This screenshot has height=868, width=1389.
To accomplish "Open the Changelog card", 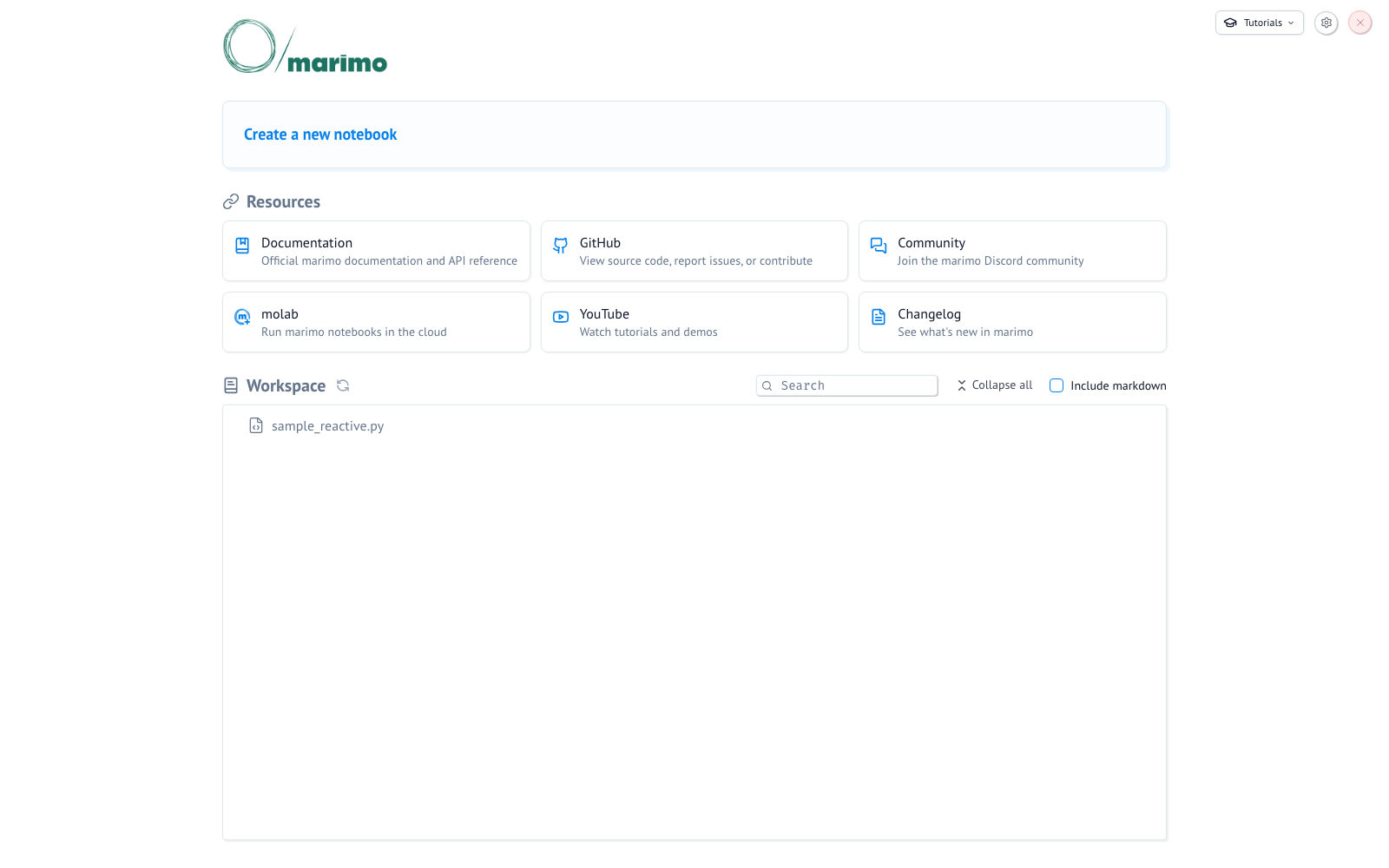I will coord(1012,322).
